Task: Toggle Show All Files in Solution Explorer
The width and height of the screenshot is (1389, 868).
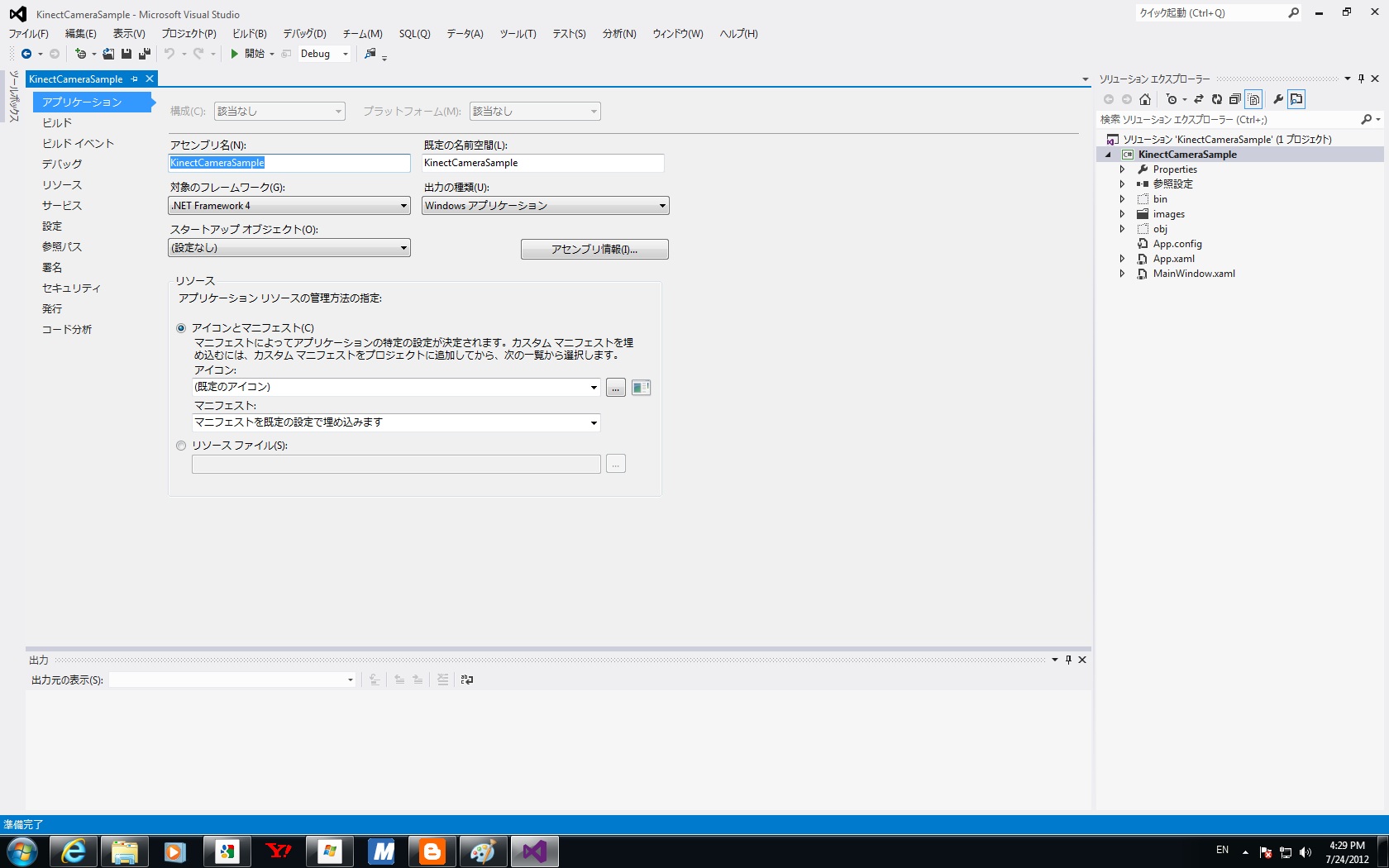Action: pos(1254,99)
